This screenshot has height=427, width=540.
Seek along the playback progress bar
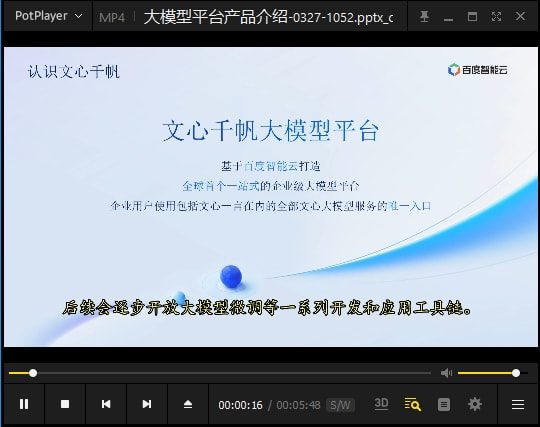[220, 373]
